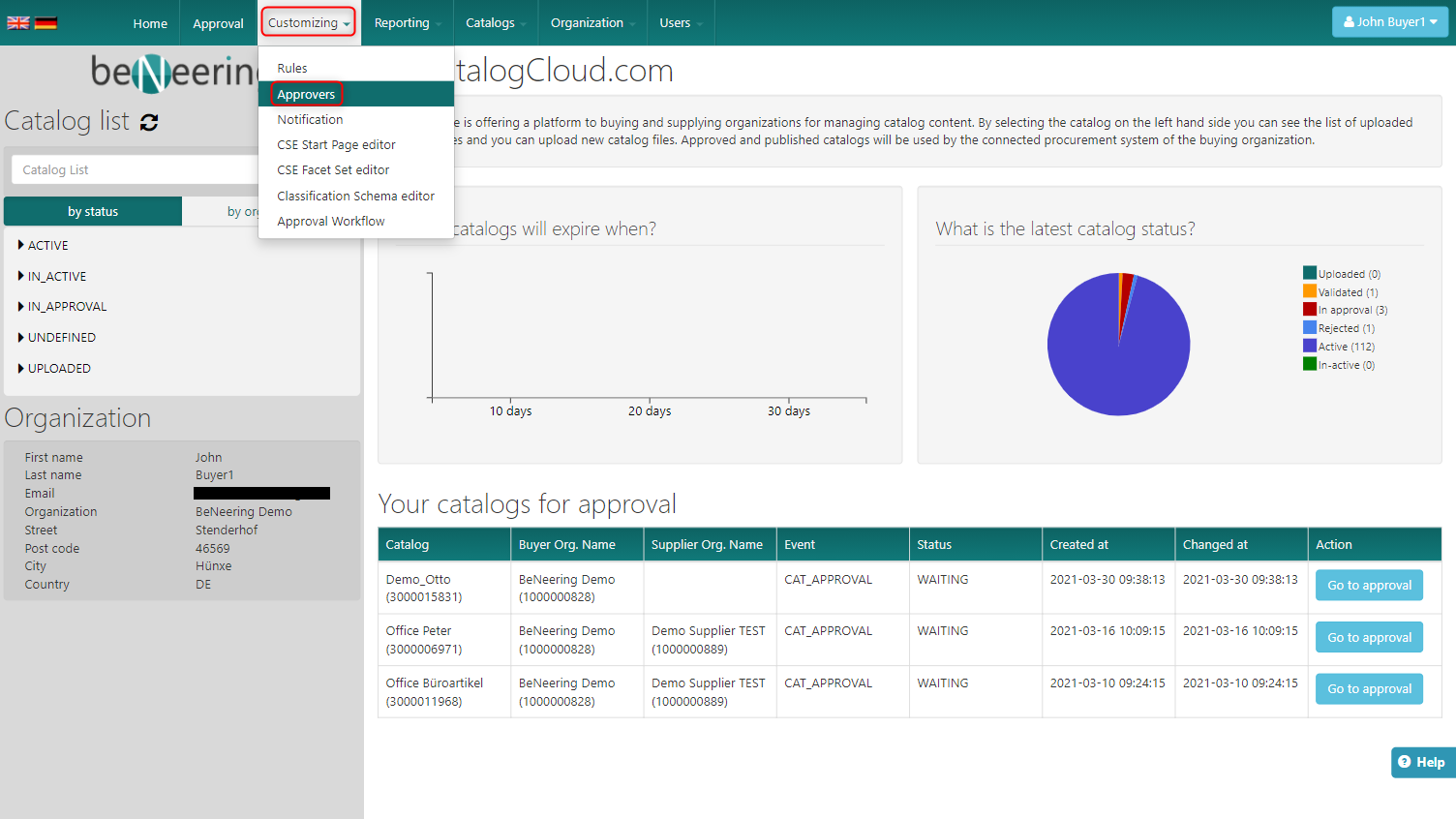Switch to the by status tab

93,211
